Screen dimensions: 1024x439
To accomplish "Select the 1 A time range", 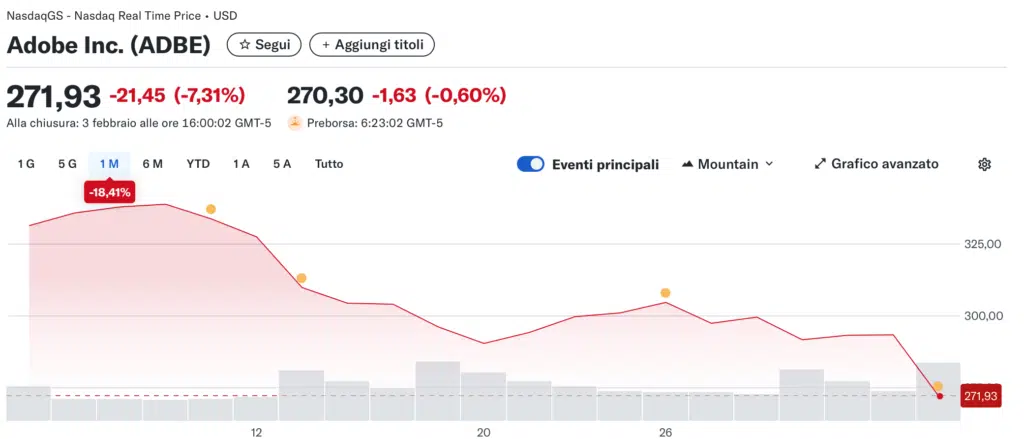I will pos(241,164).
